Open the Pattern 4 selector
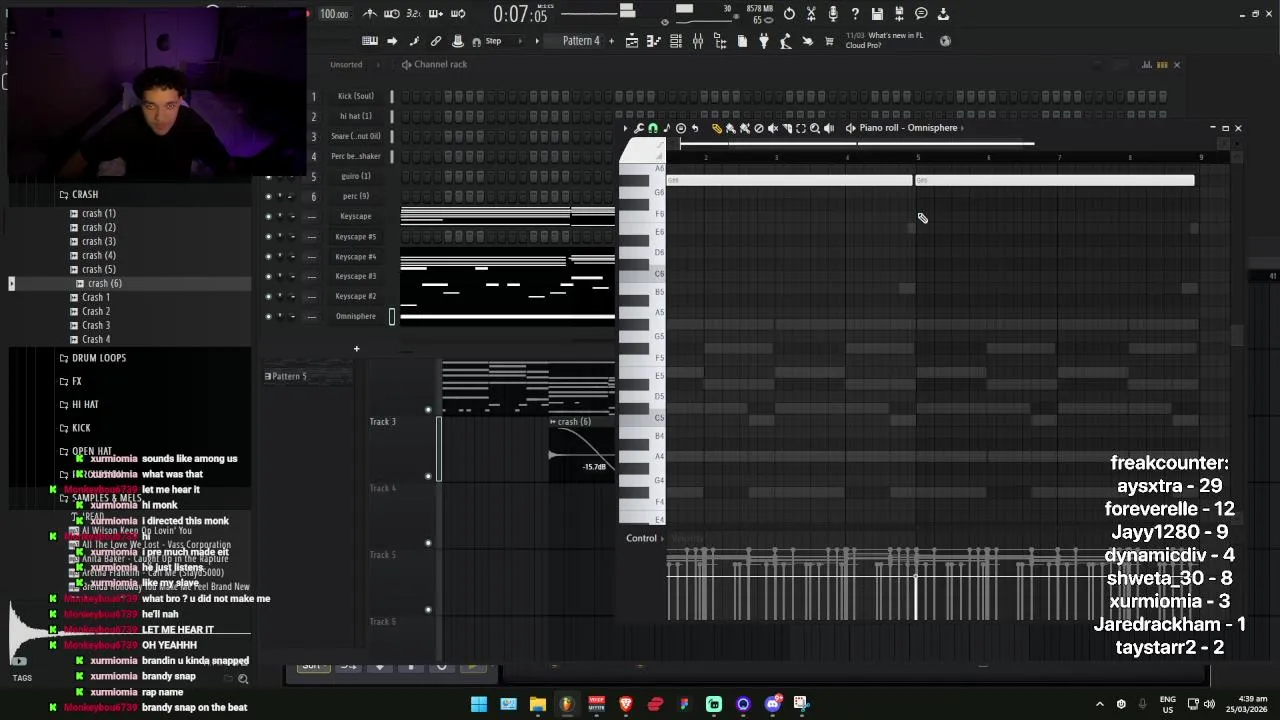Screen dimensions: 1280x720 tap(581, 41)
